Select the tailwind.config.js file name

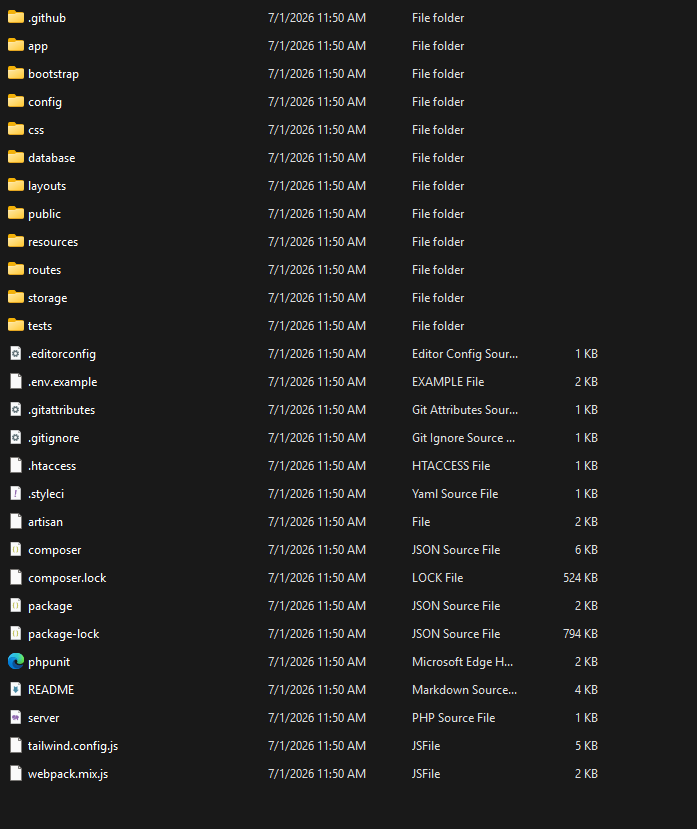(x=73, y=746)
